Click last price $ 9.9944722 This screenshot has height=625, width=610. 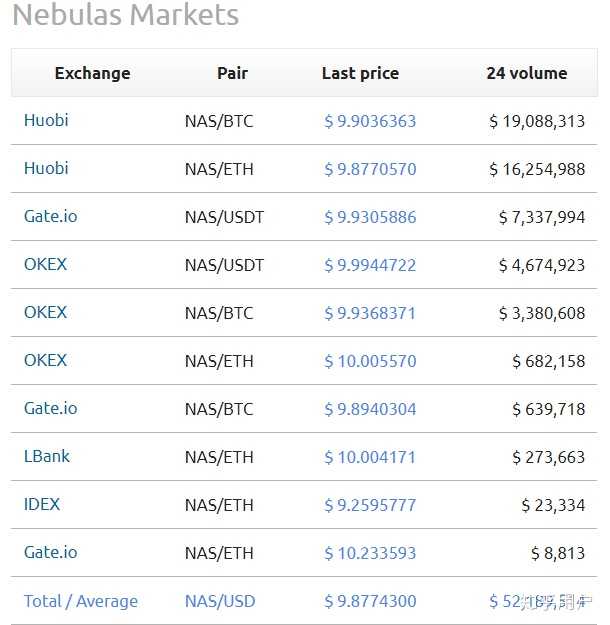[370, 265]
